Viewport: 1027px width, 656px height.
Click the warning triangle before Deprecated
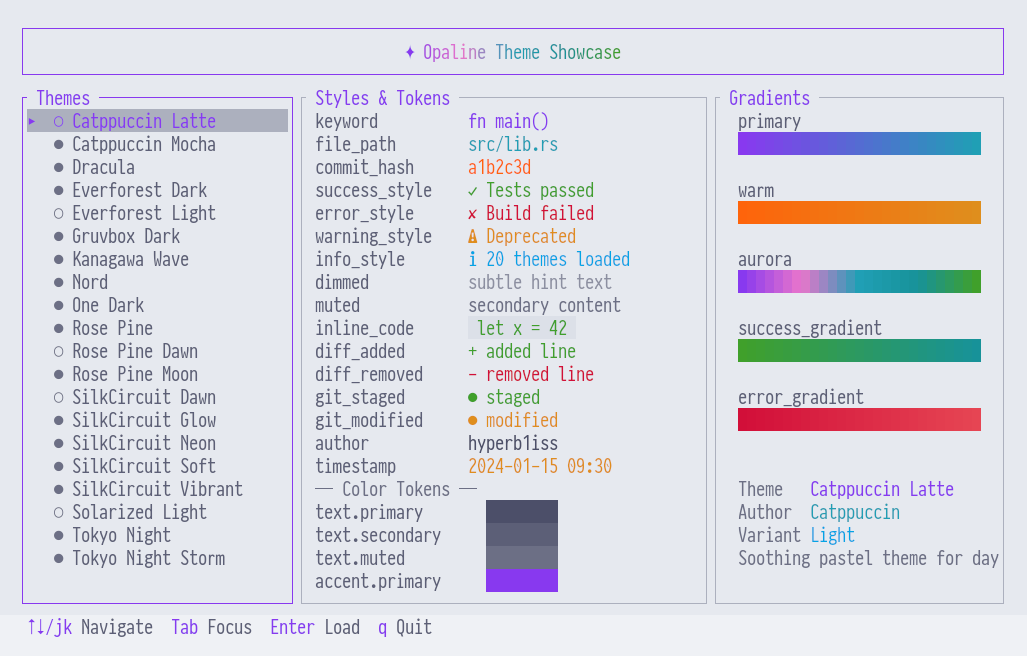[x=473, y=236]
